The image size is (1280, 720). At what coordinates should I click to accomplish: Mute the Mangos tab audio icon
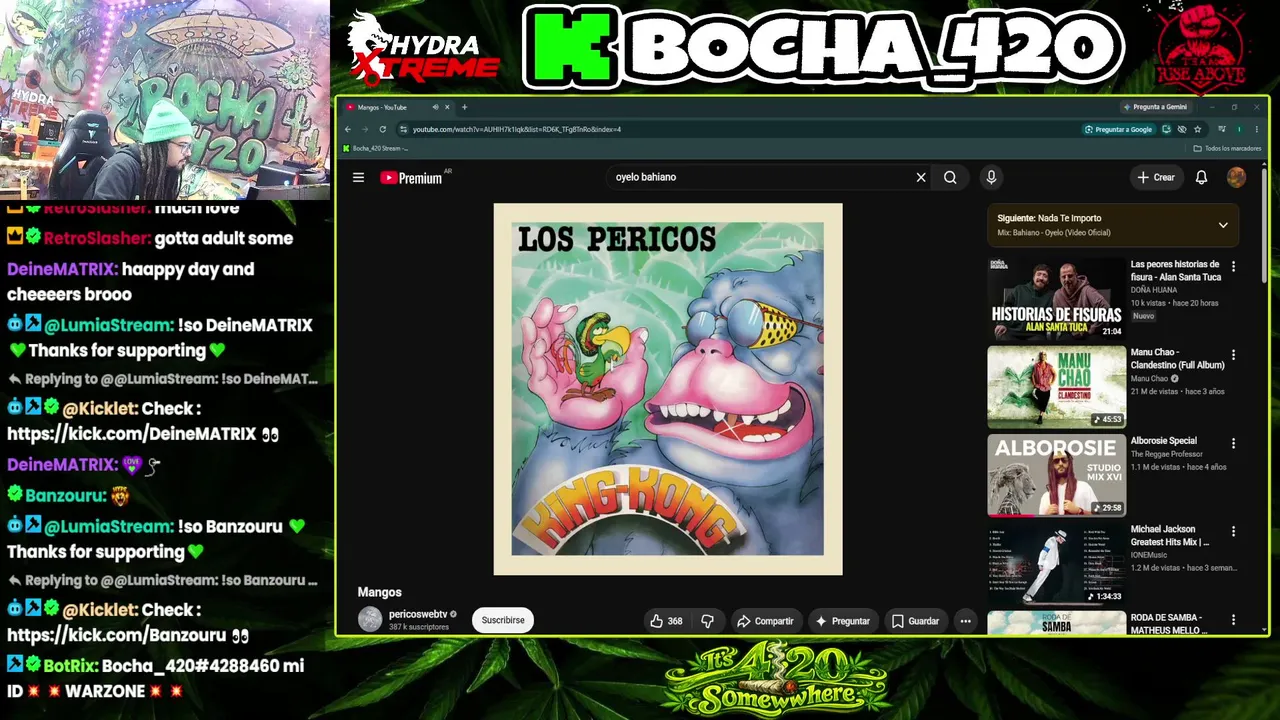[x=435, y=107]
